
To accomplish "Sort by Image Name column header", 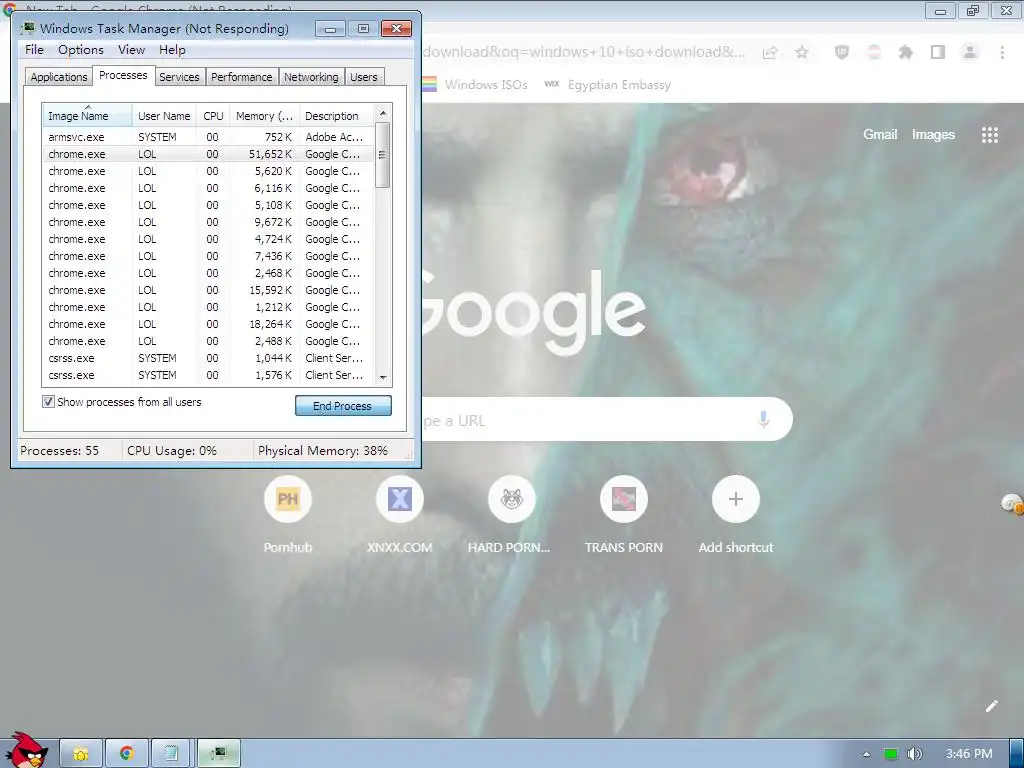I will coord(88,116).
